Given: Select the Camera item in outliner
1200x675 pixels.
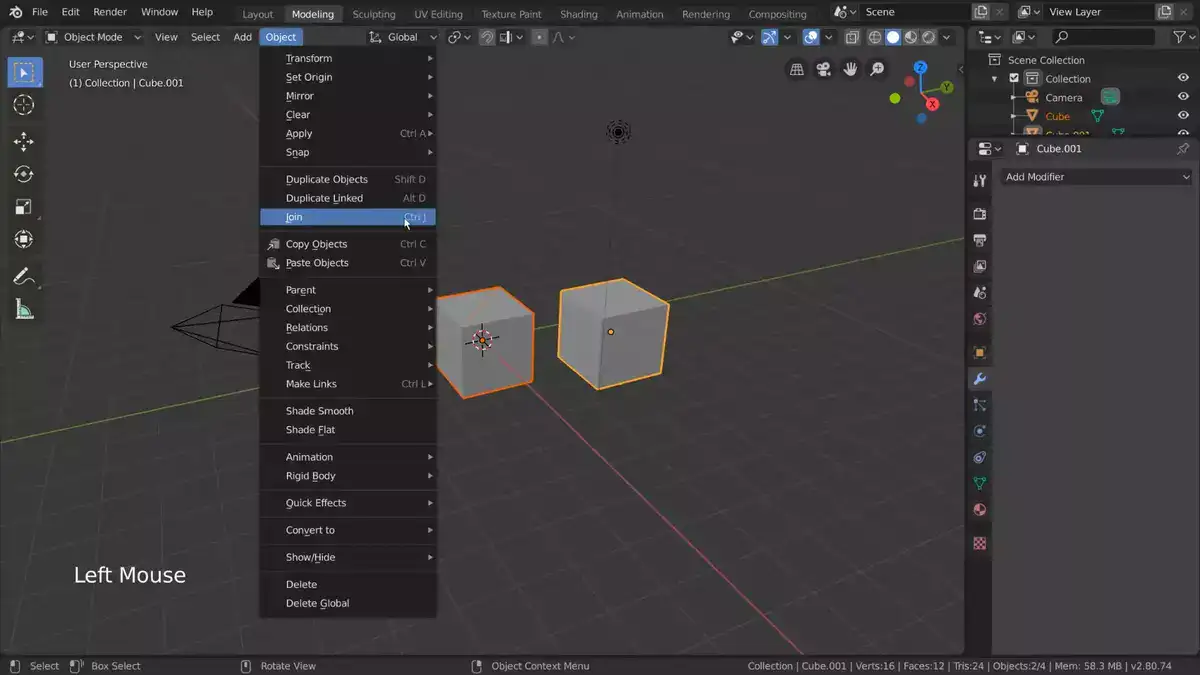Looking at the screenshot, I should pyautogui.click(x=1064, y=97).
